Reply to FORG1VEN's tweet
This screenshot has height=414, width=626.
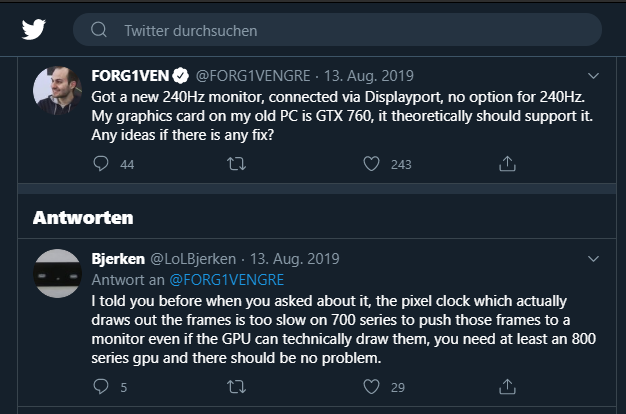[100, 163]
